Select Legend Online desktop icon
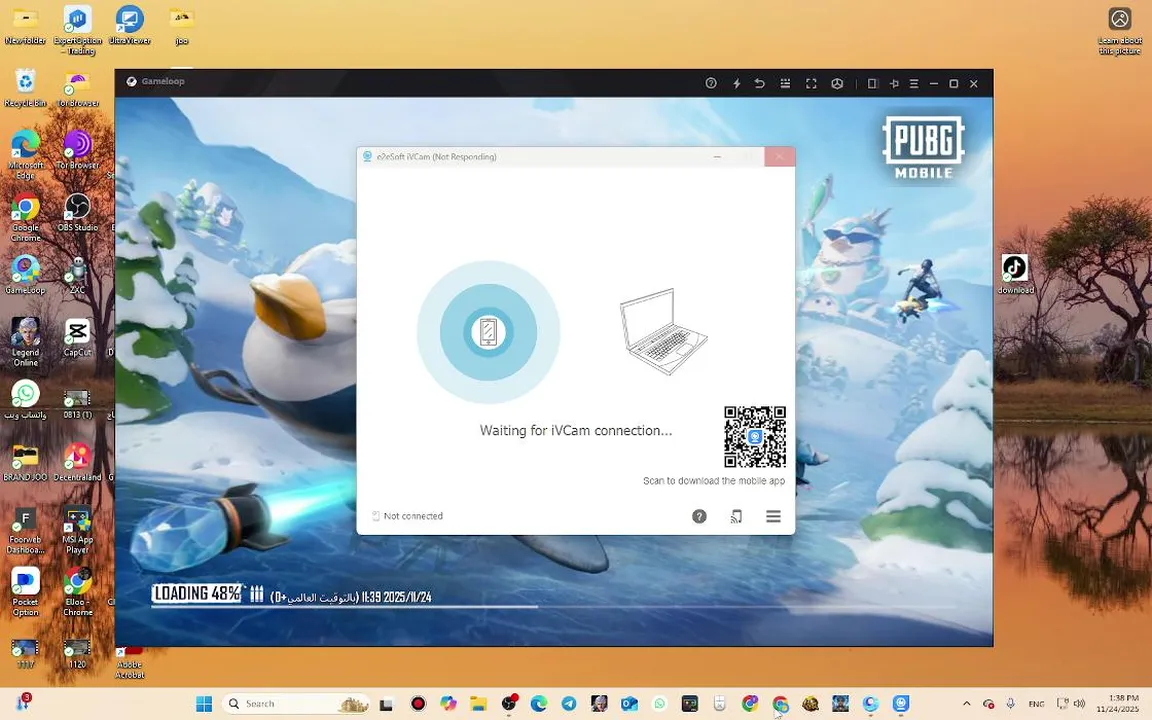Screen dimensions: 1152x720 click(25, 342)
